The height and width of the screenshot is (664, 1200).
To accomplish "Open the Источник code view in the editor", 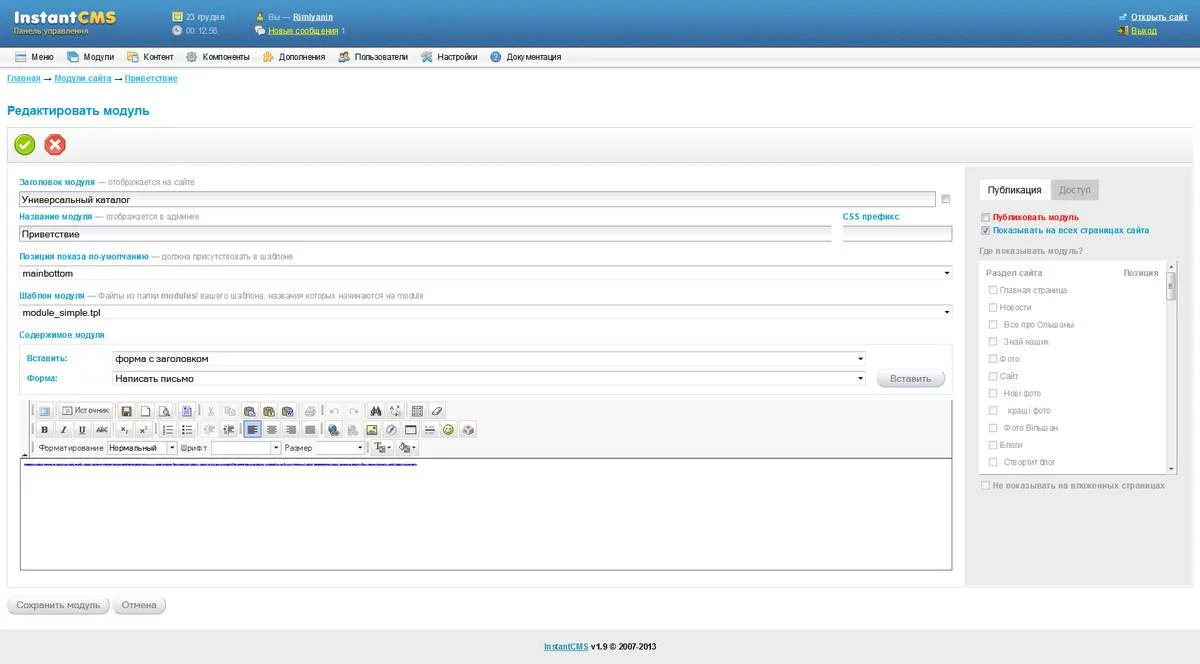I will pyautogui.click(x=87, y=410).
